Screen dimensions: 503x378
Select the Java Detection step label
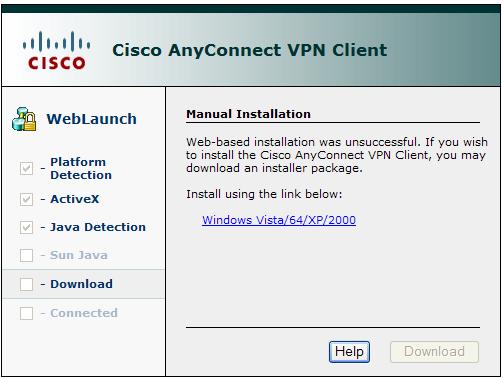tap(98, 227)
